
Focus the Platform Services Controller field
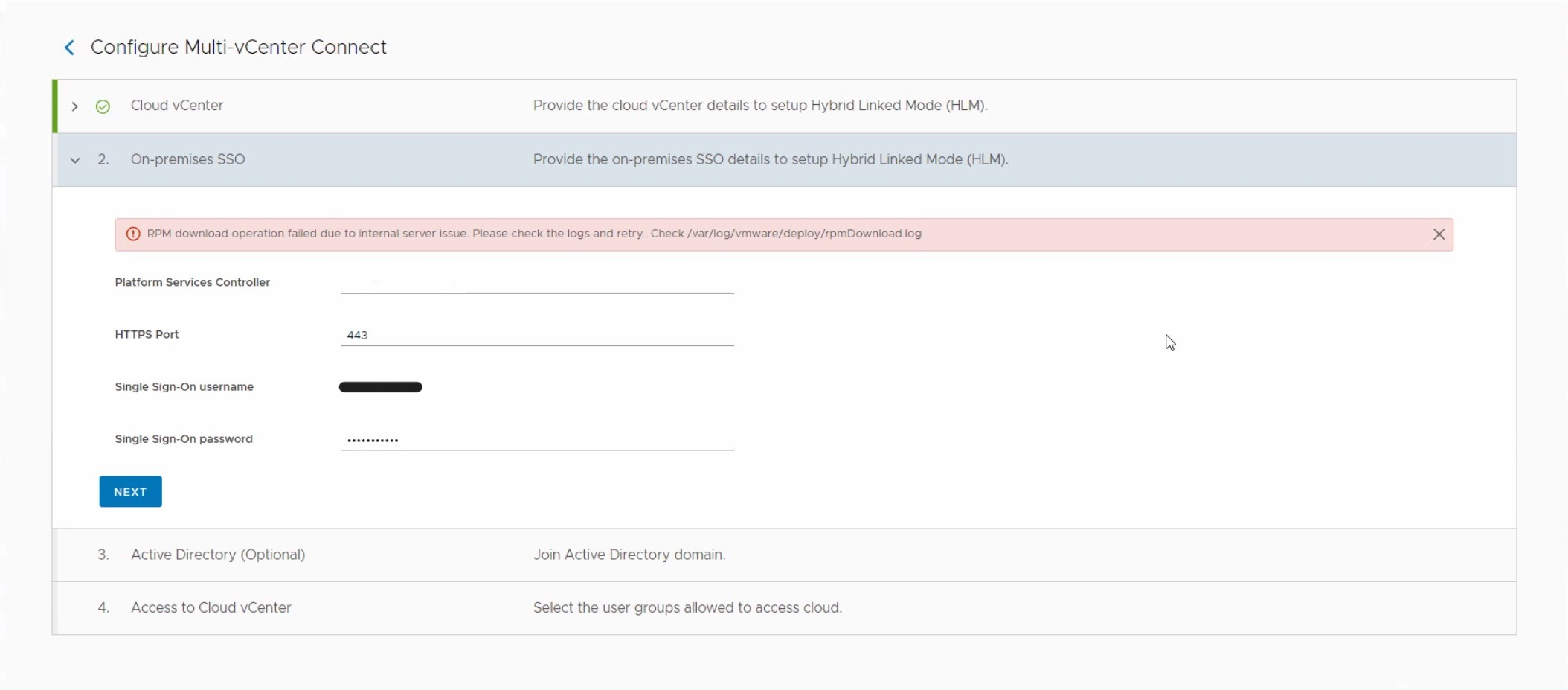click(x=536, y=283)
